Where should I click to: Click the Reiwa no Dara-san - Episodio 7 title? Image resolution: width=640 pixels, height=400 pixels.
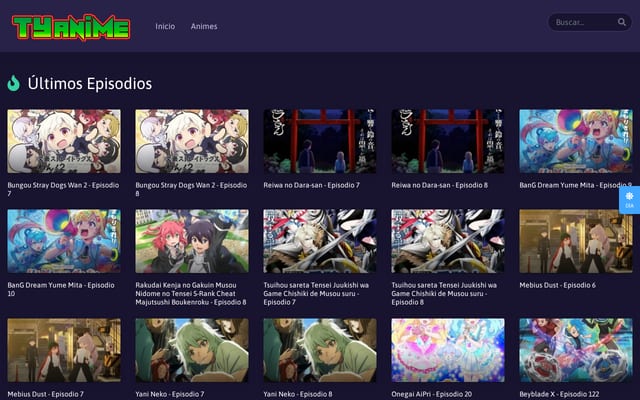311,185
